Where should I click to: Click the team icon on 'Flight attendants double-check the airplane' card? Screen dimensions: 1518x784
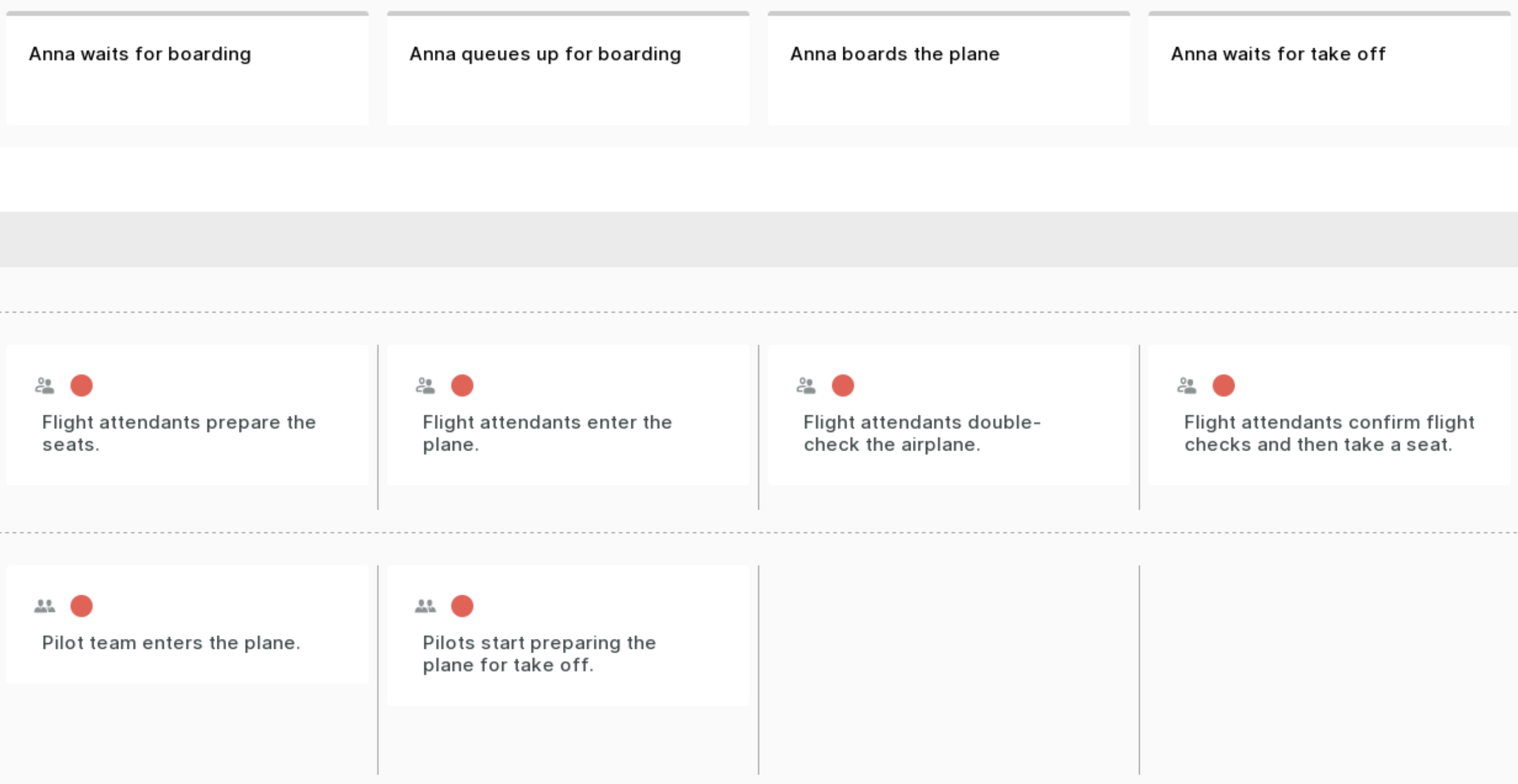(x=806, y=386)
